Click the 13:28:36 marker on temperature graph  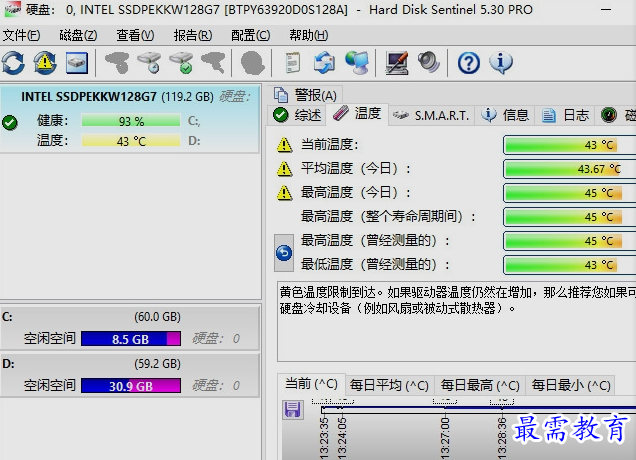502,438
